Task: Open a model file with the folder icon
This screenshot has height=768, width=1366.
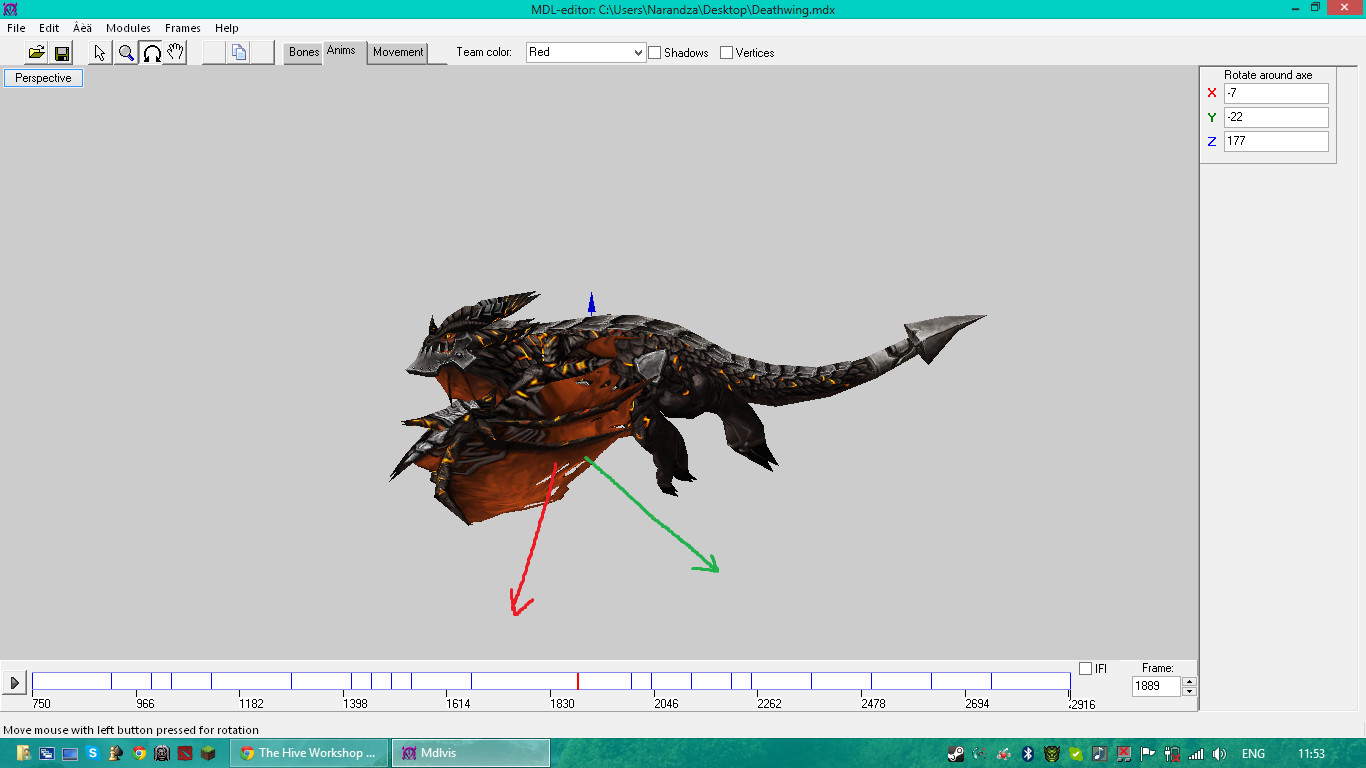Action: [37, 53]
